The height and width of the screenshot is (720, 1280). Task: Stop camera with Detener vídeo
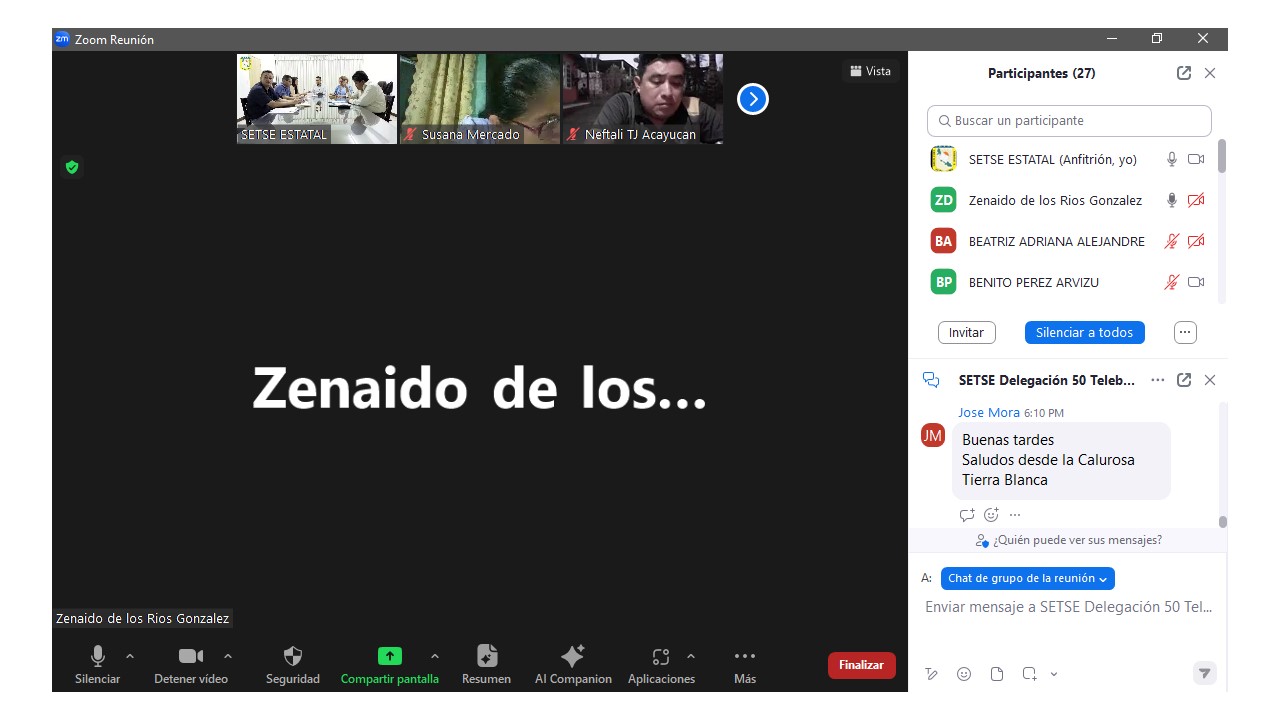click(x=190, y=657)
